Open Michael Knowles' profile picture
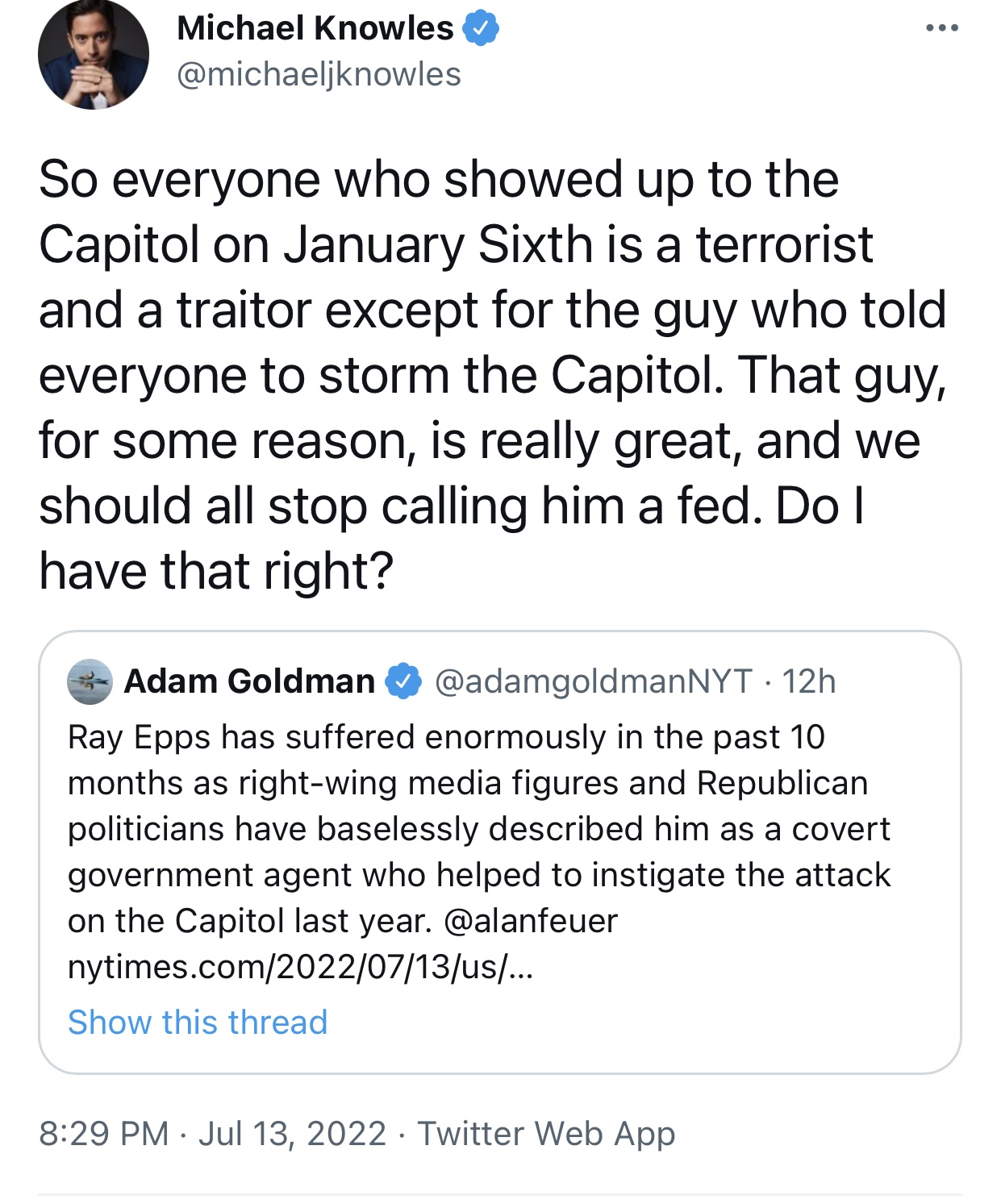Image resolution: width=1001 pixels, height=1204 pixels. (94, 55)
